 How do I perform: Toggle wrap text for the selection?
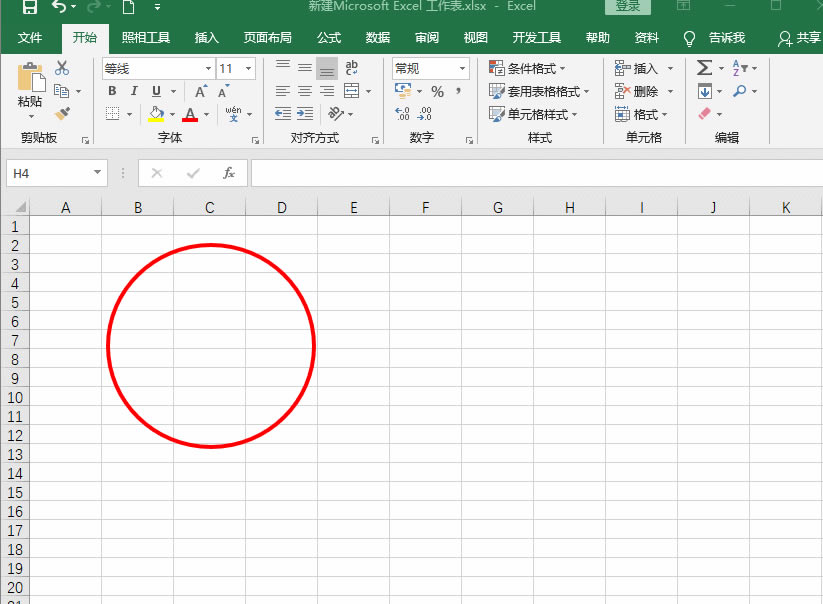click(352, 68)
